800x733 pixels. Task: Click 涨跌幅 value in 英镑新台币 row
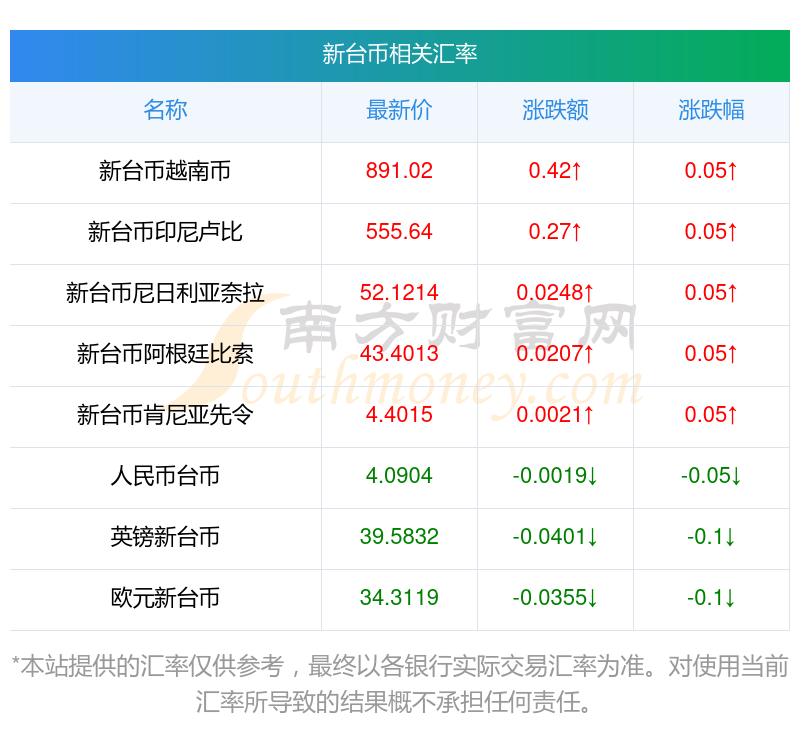tap(711, 537)
